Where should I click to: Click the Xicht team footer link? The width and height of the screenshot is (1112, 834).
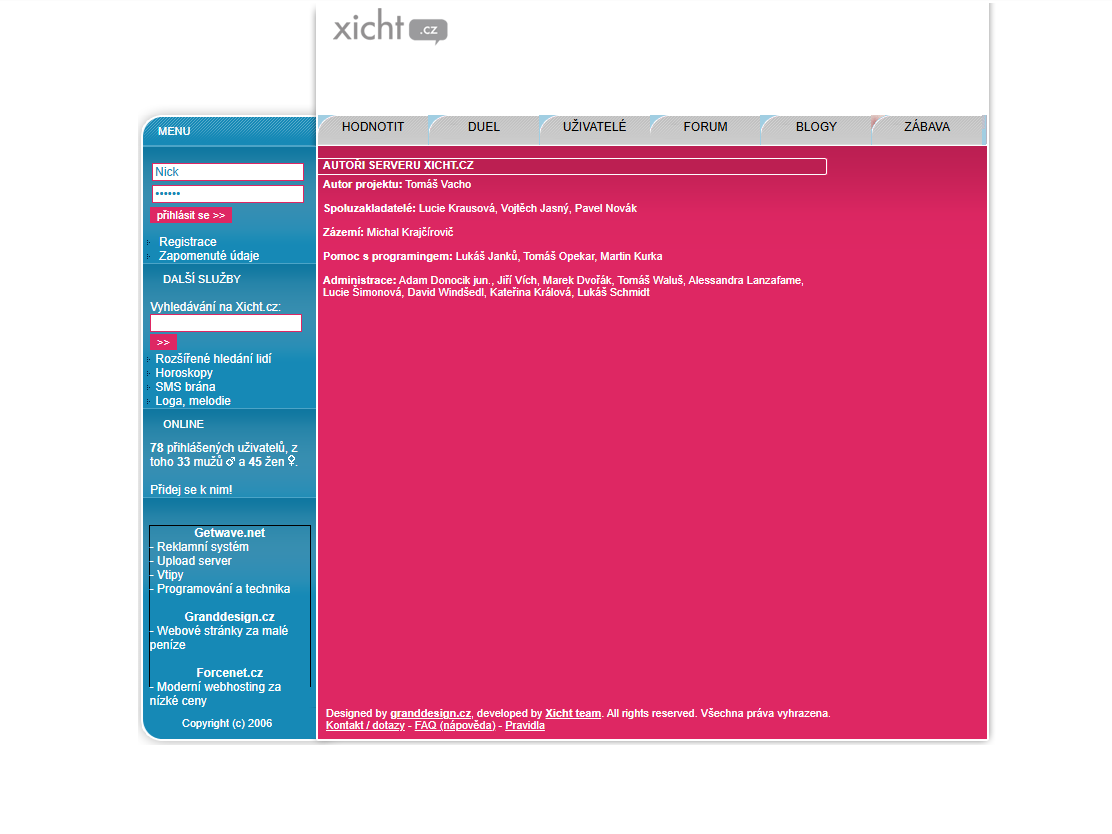[x=573, y=713]
